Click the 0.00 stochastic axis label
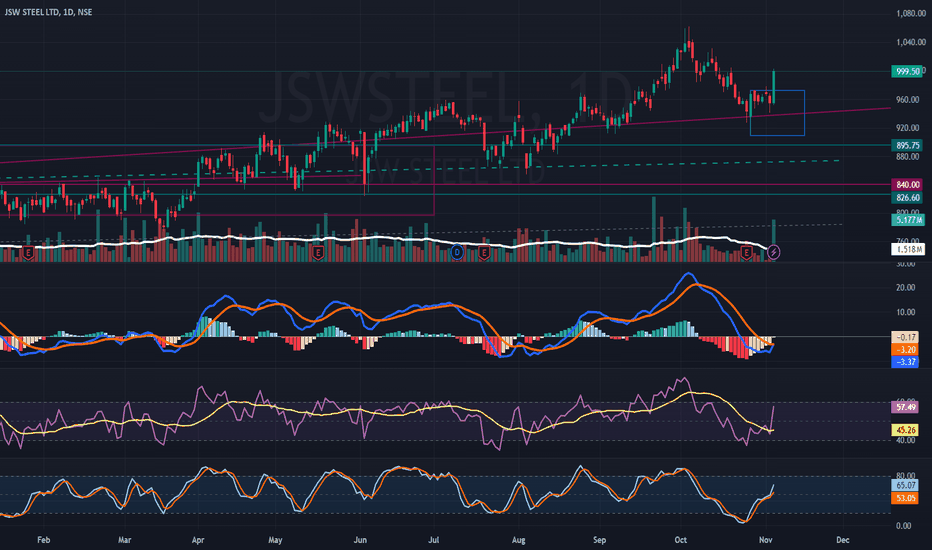Screen dimensions: 932x550 pos(904,526)
